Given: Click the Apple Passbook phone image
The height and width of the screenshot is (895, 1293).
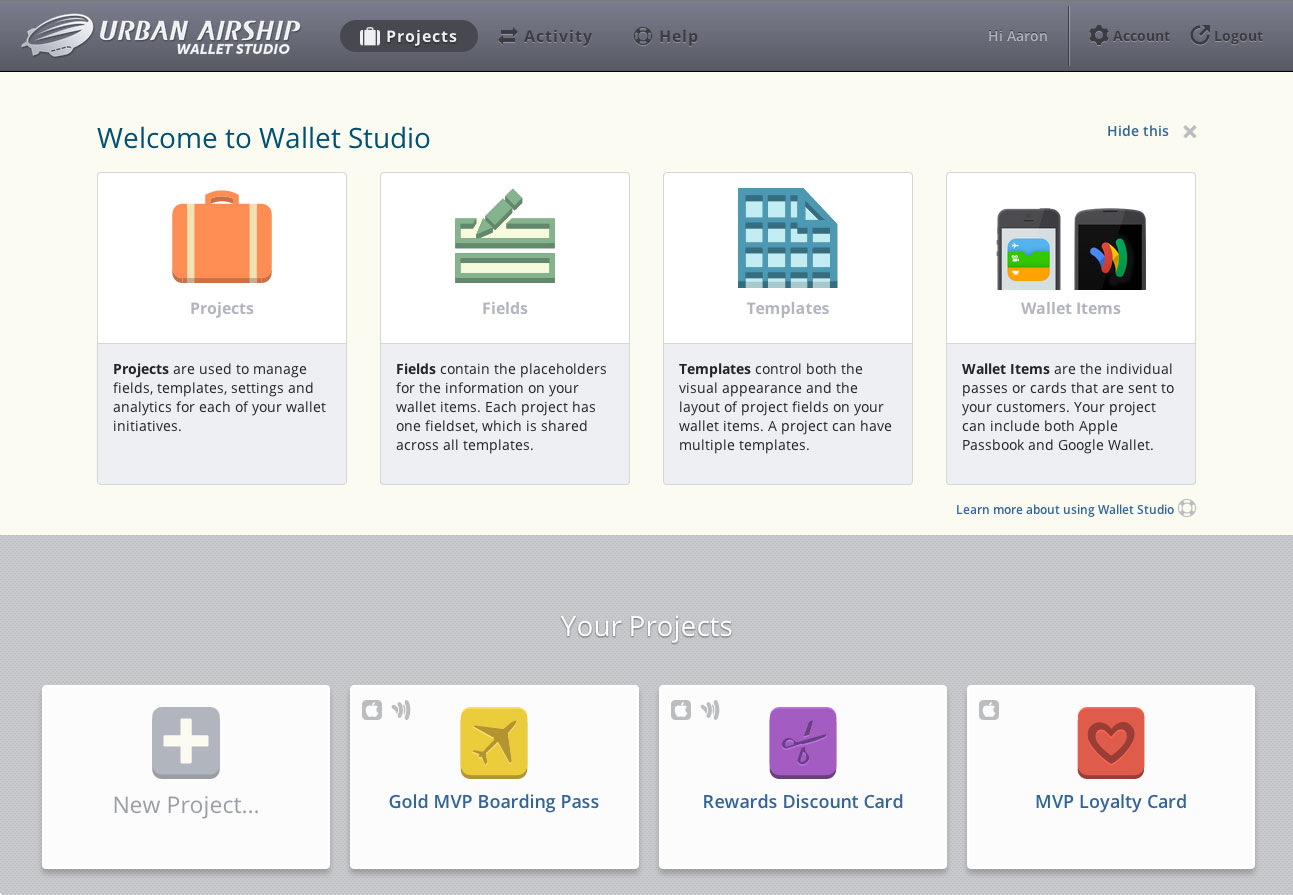Looking at the screenshot, I should pyautogui.click(x=1029, y=249).
